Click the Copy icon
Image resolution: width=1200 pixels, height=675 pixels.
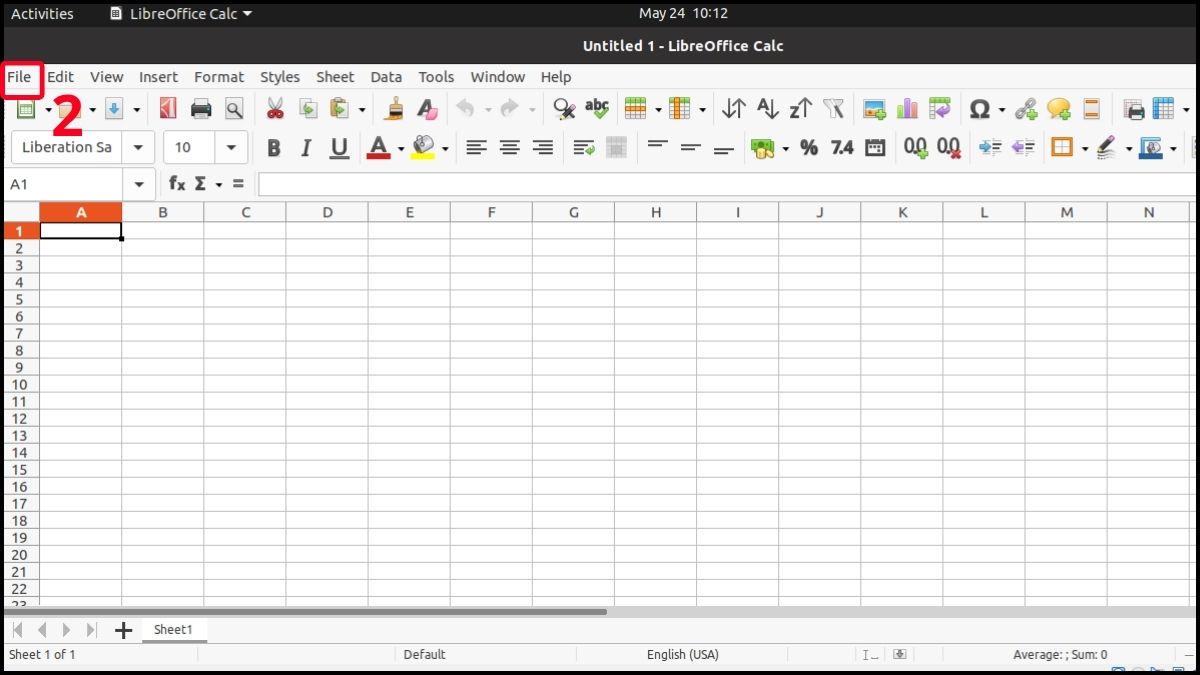click(x=308, y=108)
